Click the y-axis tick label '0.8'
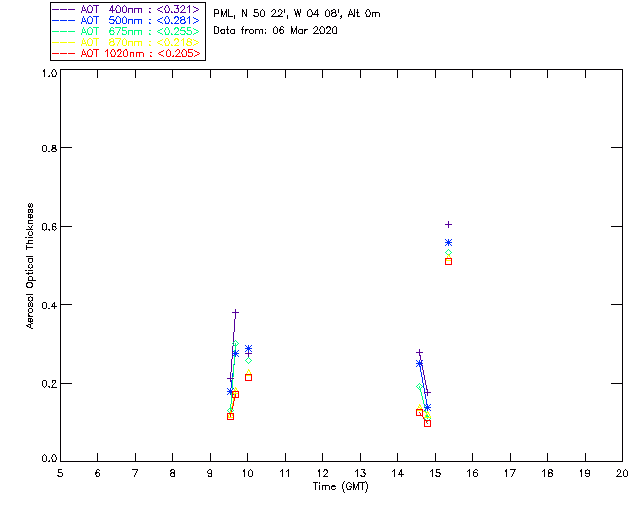Screen dimensions: 640x512 (x=49, y=149)
